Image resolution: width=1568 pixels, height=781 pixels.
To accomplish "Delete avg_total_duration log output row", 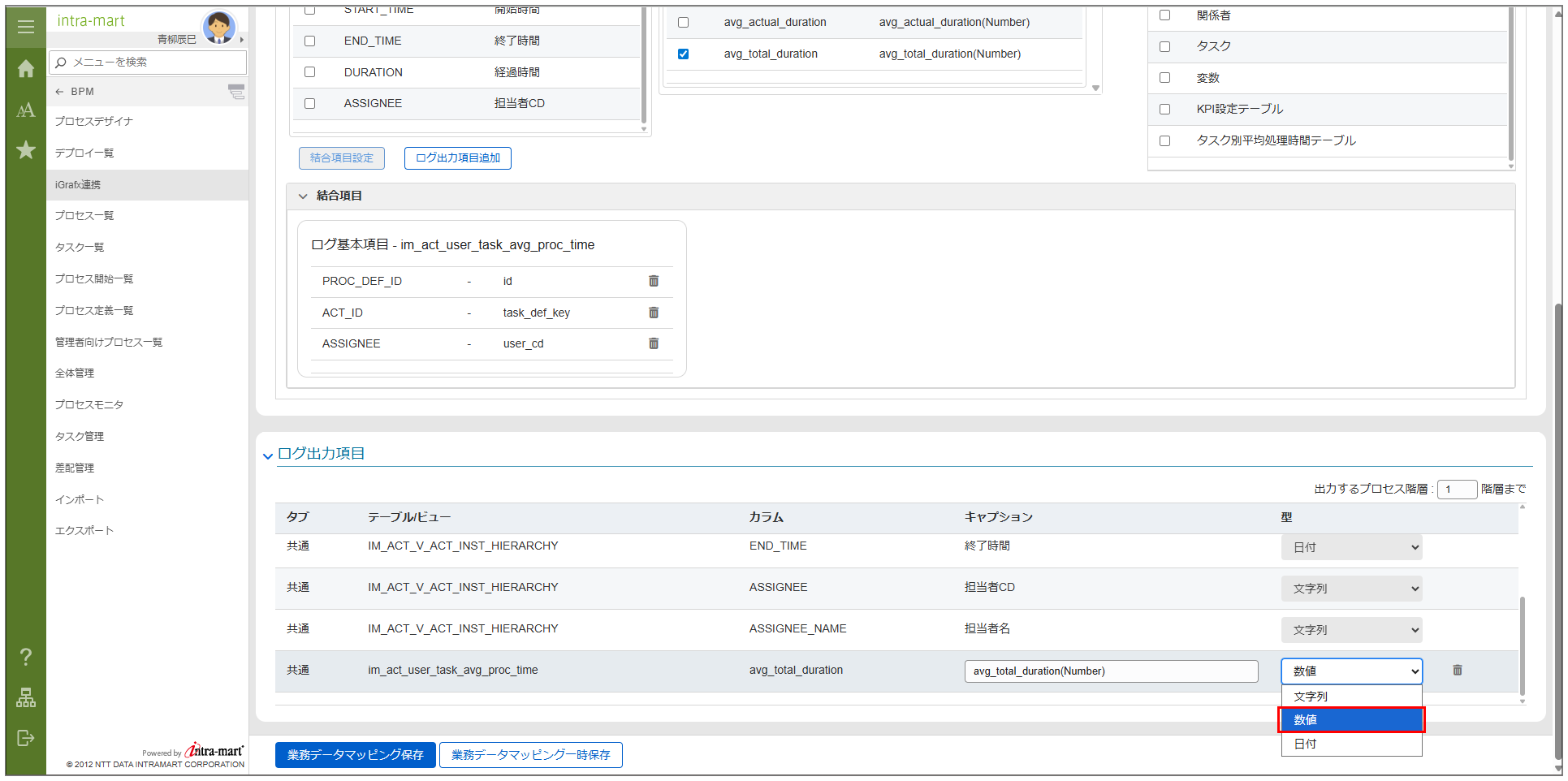I will click(x=1457, y=671).
